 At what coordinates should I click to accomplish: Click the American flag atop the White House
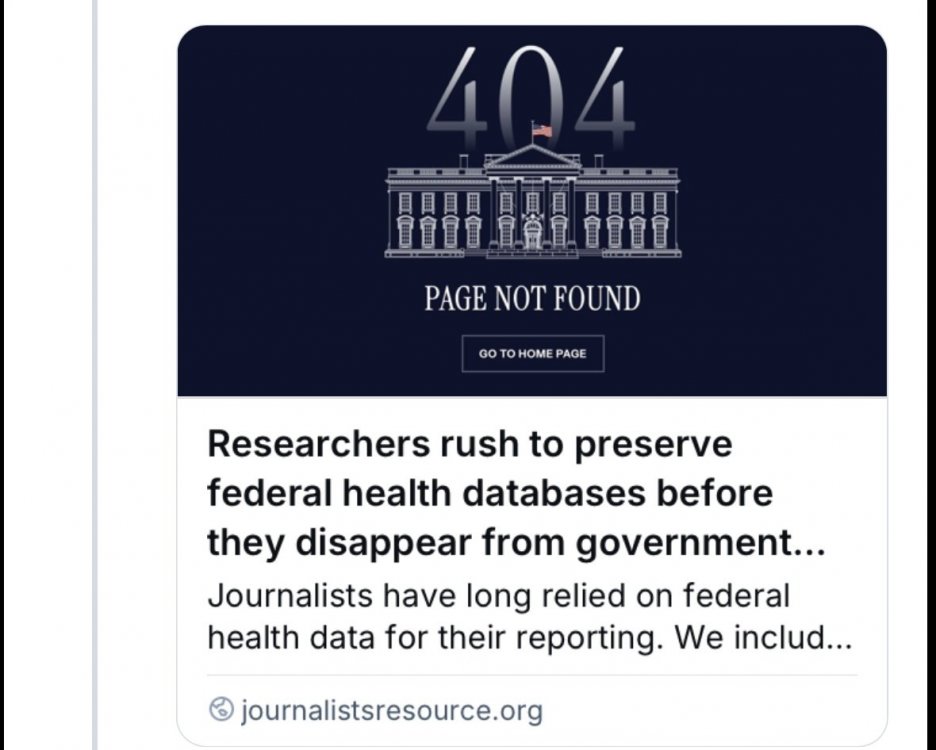pos(542,130)
